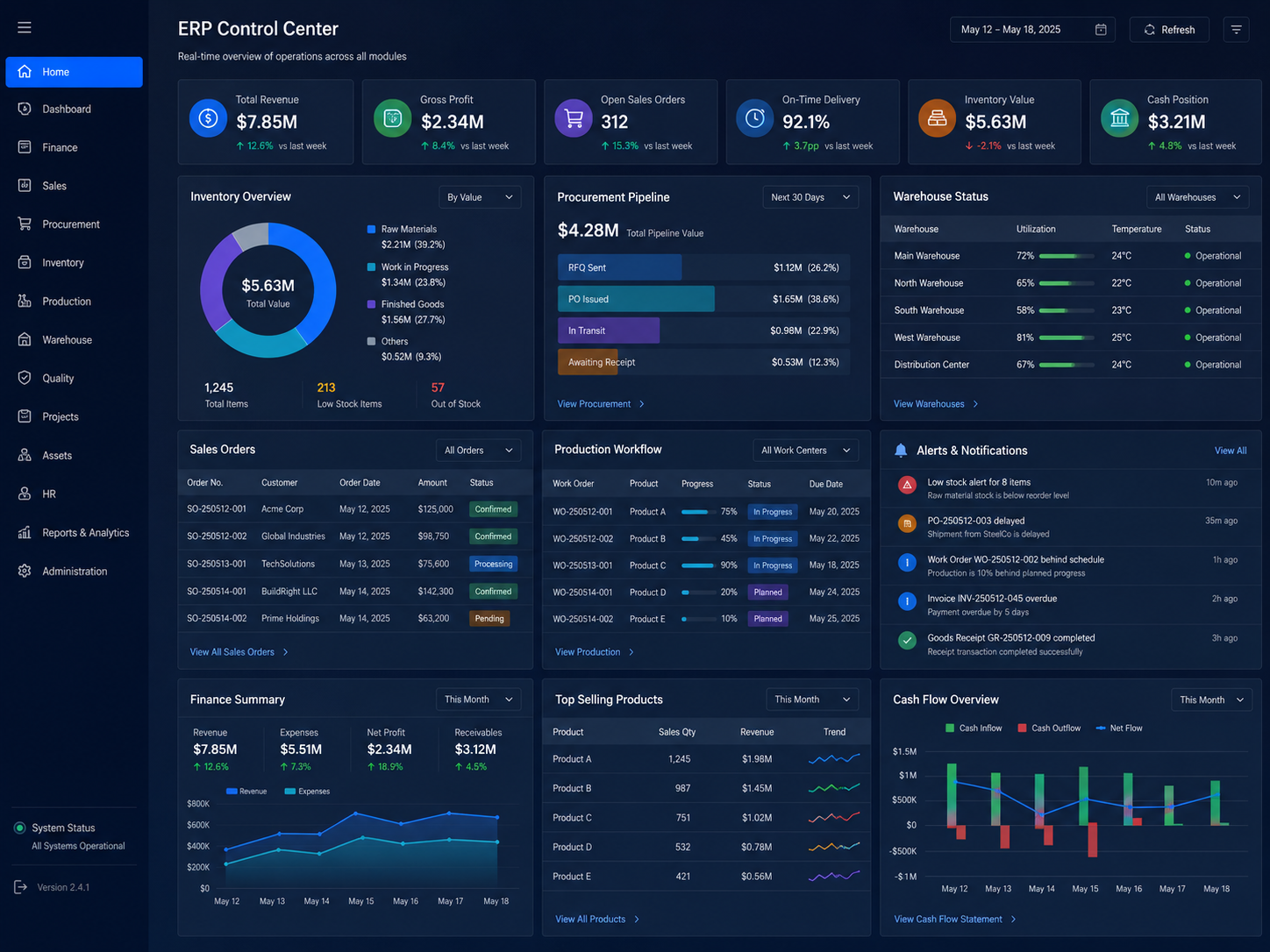Click work order WO-250514-002
Viewport: 1270px width, 952px height.
[582, 619]
